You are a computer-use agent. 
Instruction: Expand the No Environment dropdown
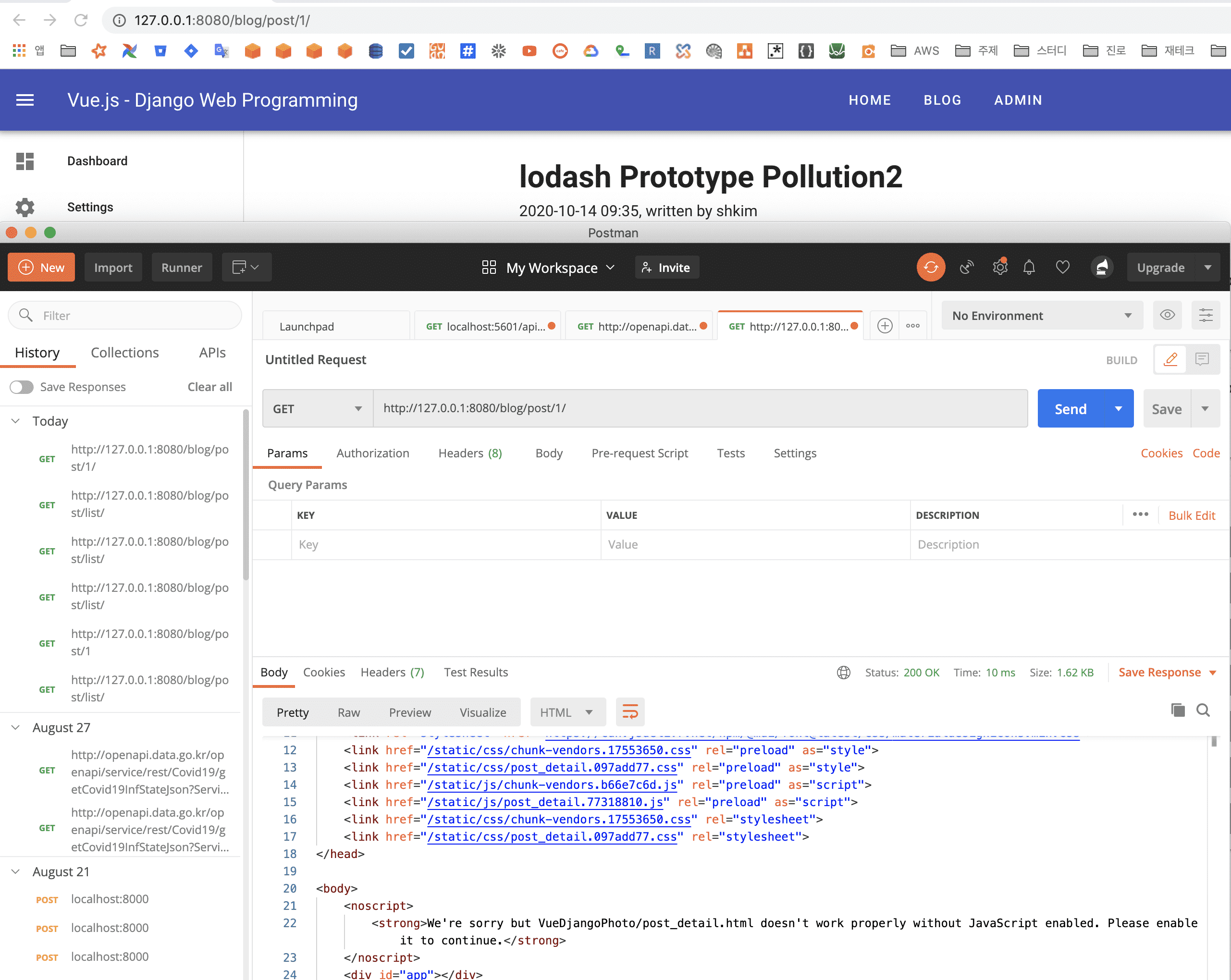coord(1041,316)
